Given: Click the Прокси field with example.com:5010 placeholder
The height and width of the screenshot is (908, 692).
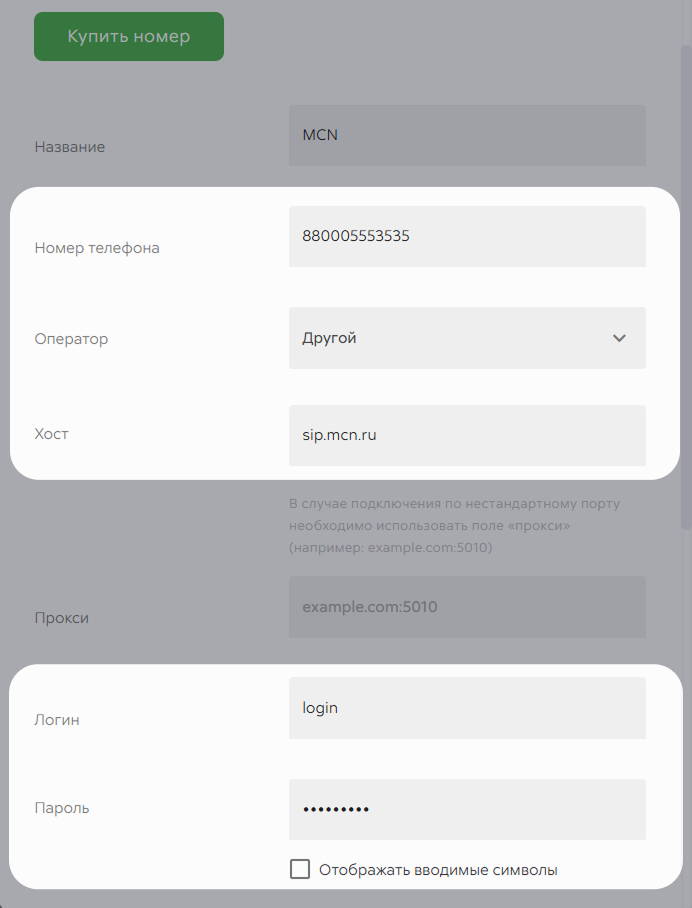Looking at the screenshot, I should 467,607.
